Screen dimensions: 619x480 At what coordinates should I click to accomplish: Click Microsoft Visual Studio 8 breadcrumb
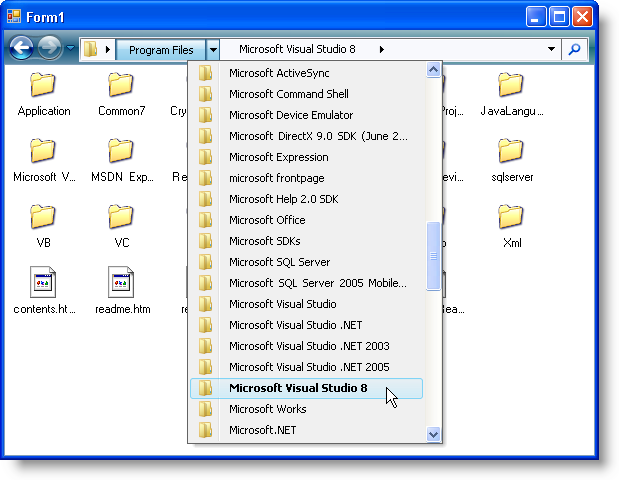pos(296,49)
